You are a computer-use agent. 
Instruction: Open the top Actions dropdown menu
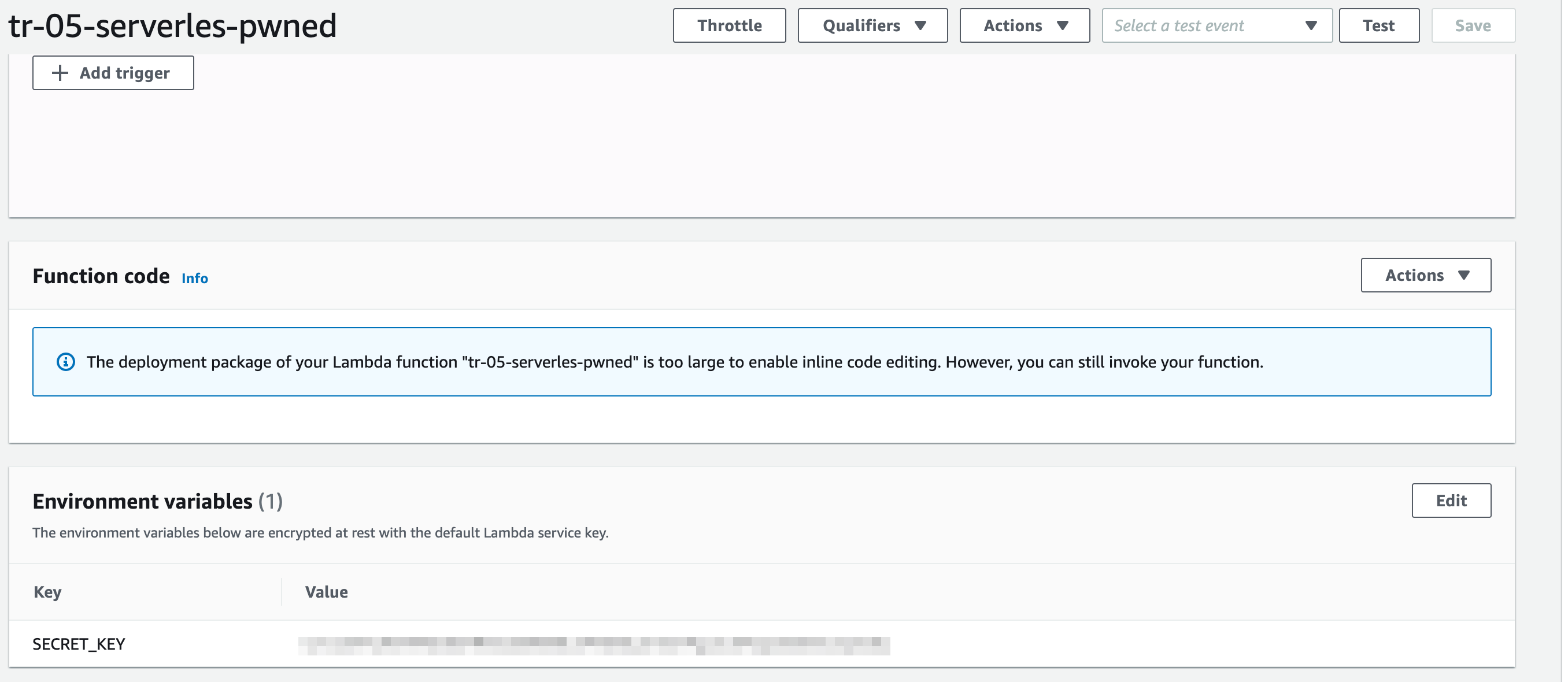(1024, 25)
